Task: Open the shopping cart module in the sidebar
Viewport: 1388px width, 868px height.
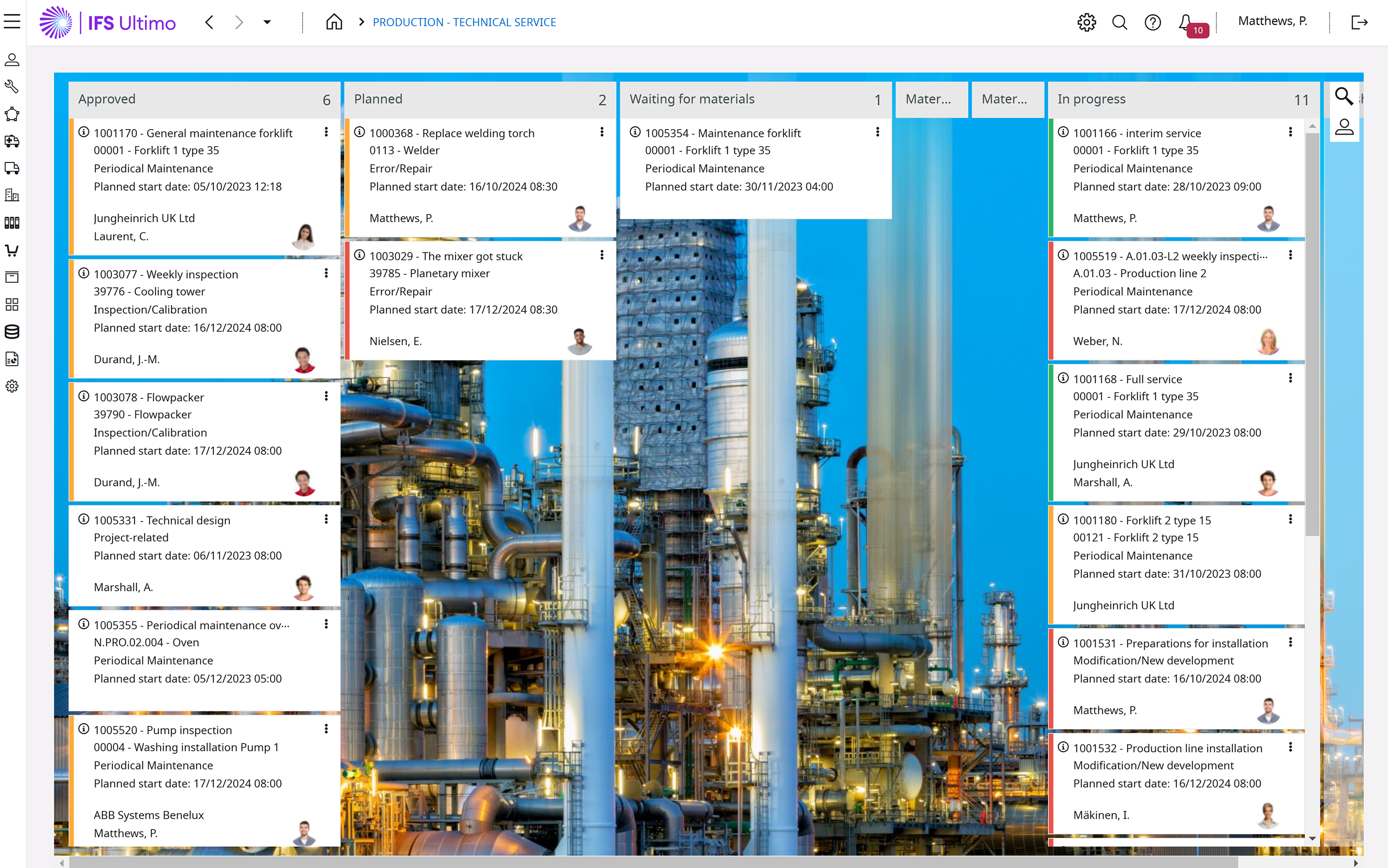Action: click(x=12, y=250)
